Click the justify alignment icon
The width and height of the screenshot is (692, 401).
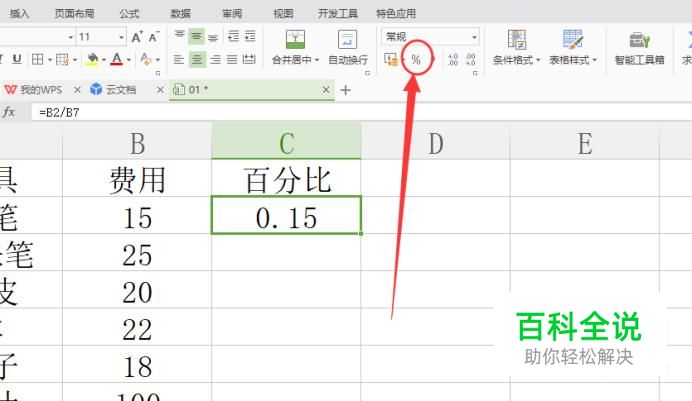point(232,59)
